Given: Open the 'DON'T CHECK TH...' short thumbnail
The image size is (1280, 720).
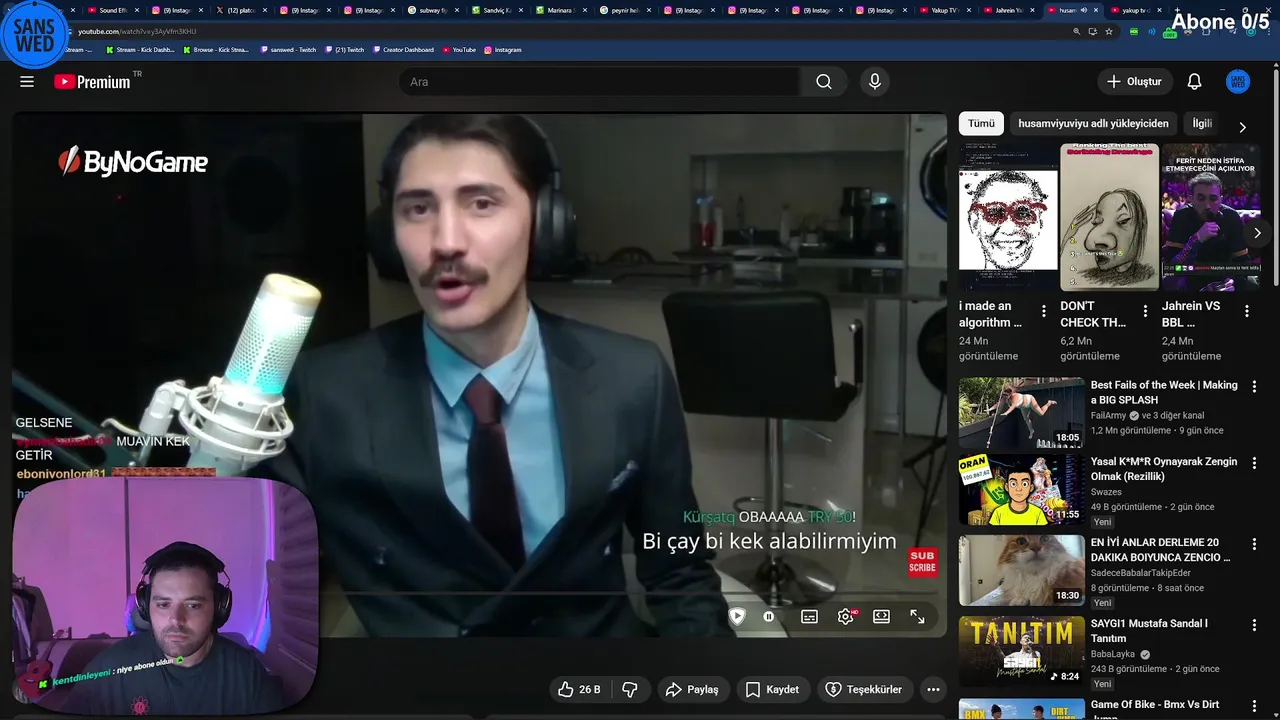Looking at the screenshot, I should click(1109, 217).
